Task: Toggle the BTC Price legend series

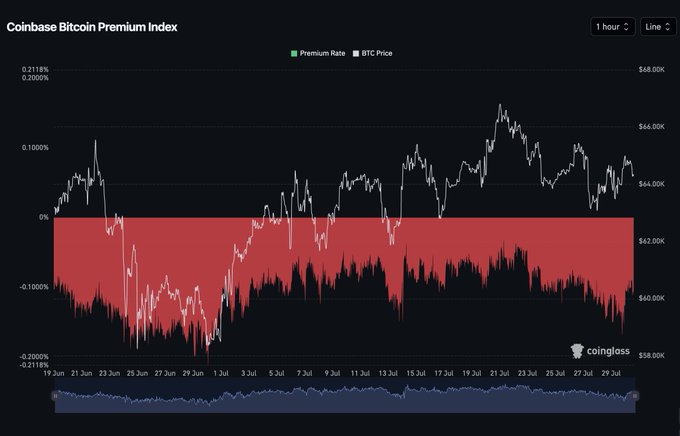Action: point(373,53)
